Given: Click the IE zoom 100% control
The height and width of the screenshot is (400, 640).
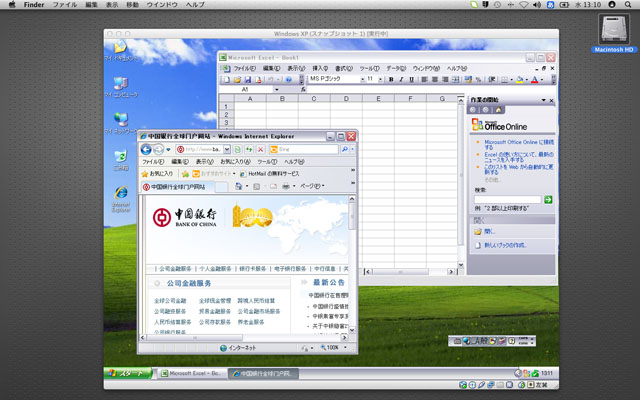Looking at the screenshot, I should pyautogui.click(x=333, y=348).
